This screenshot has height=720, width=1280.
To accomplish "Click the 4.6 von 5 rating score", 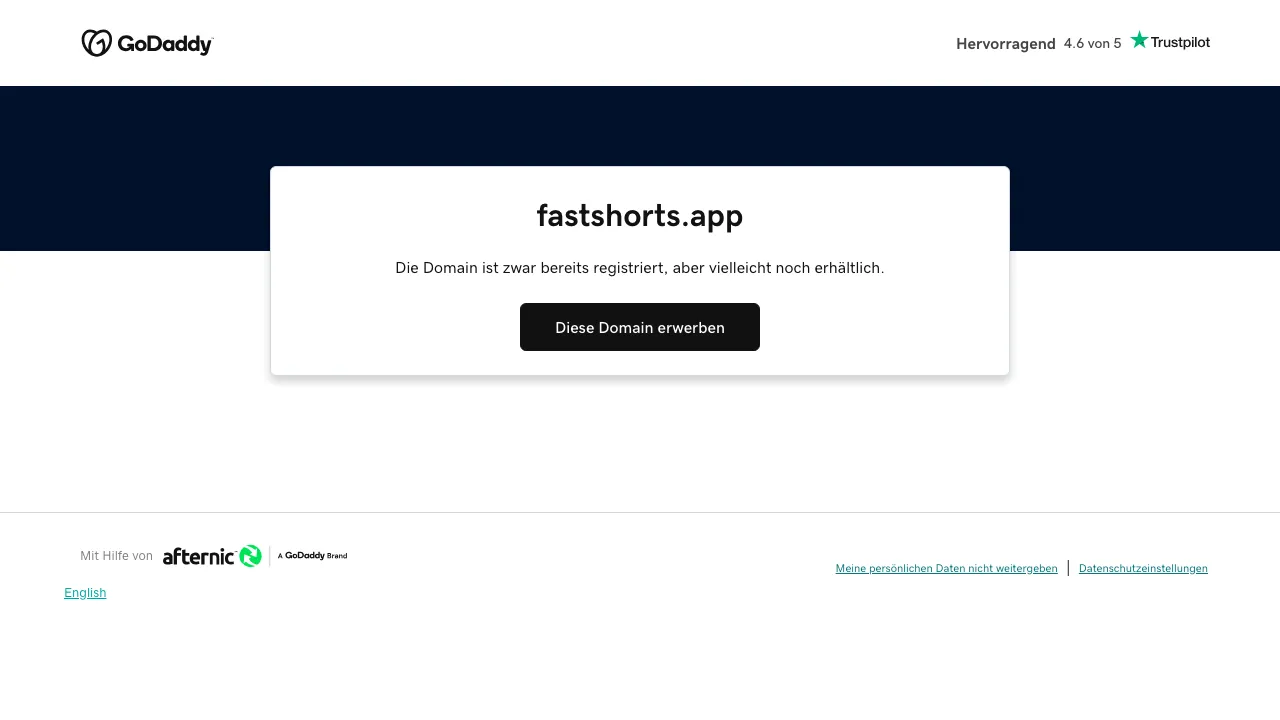I will pyautogui.click(x=1092, y=44).
